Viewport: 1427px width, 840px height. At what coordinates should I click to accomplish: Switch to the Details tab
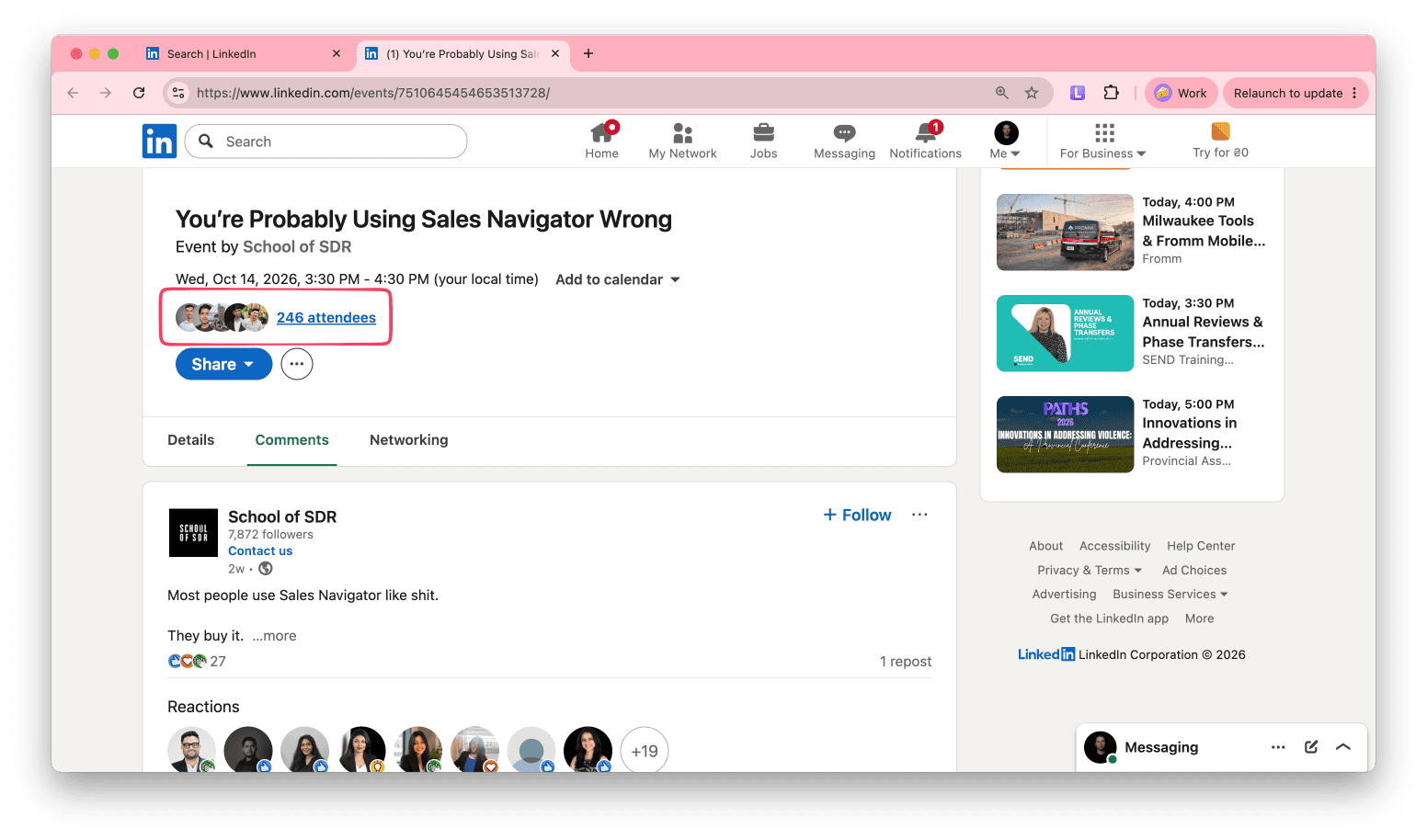click(x=191, y=440)
